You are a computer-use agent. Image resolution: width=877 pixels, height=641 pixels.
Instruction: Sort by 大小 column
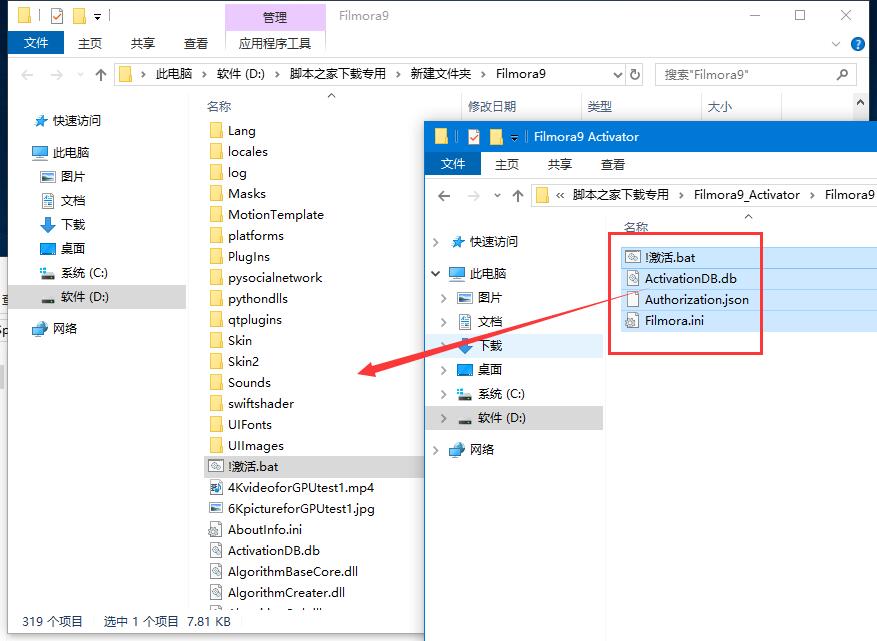click(x=719, y=106)
